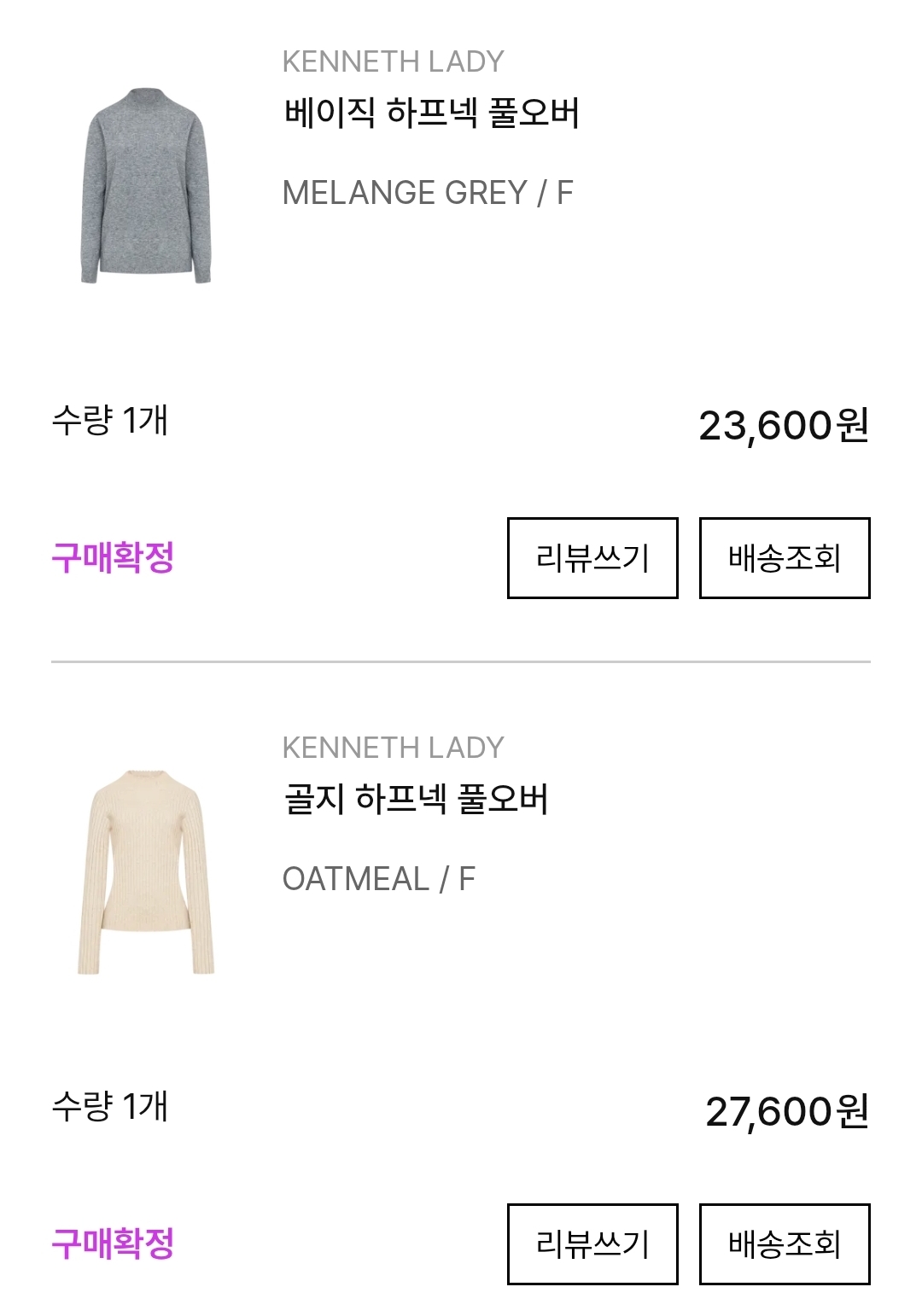Image resolution: width=922 pixels, height=1316 pixels.
Task: Click the divider line between the two orders
Action: point(461,661)
